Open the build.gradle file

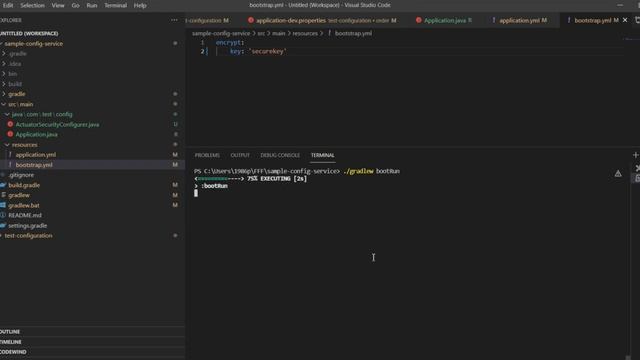coord(24,185)
